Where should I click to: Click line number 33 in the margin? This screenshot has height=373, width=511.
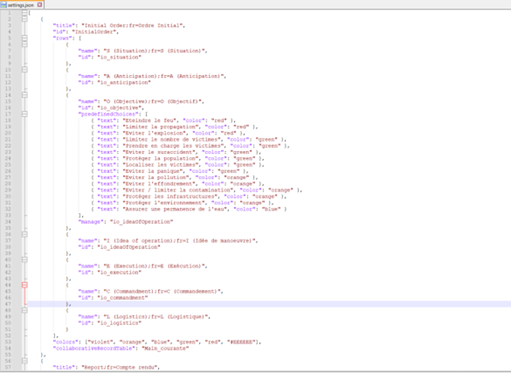pos(8,215)
